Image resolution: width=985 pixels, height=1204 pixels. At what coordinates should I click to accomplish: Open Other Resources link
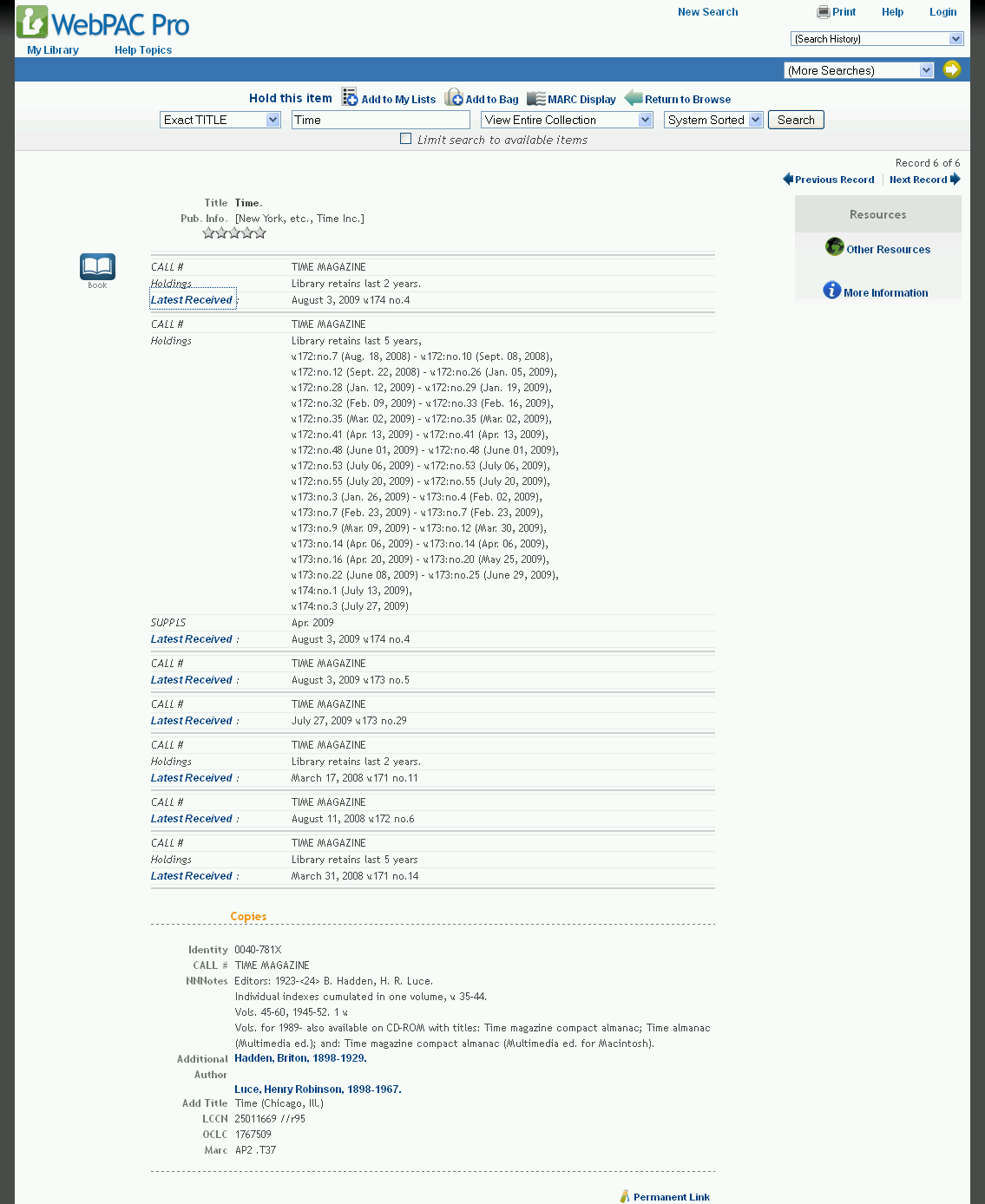(889, 250)
